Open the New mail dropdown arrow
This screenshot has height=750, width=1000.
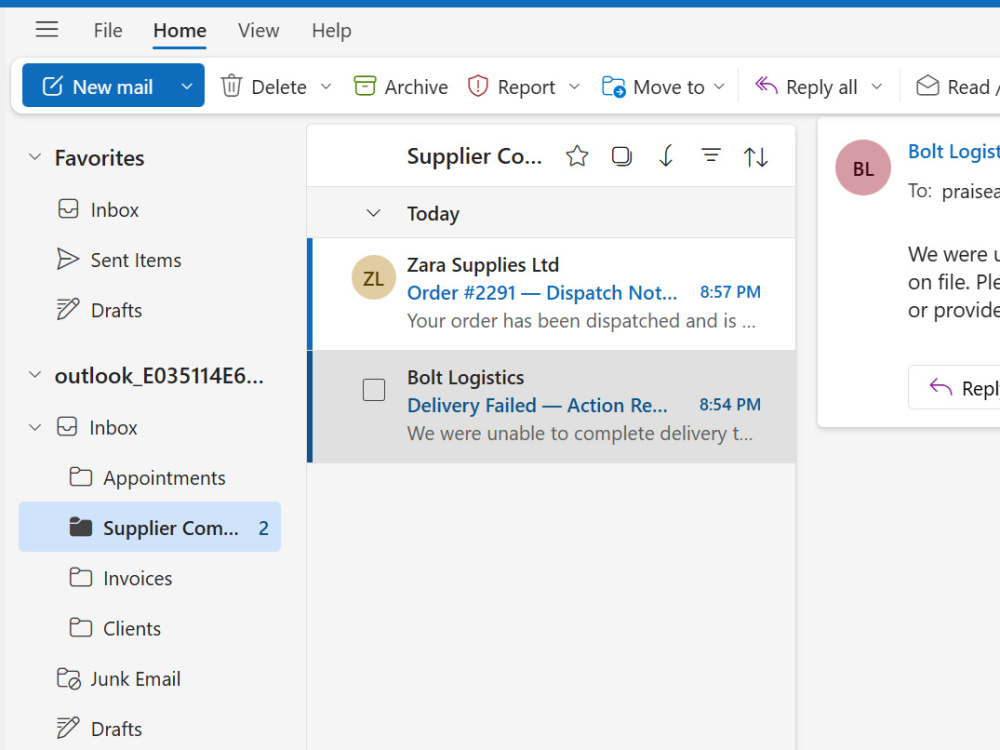coord(187,85)
